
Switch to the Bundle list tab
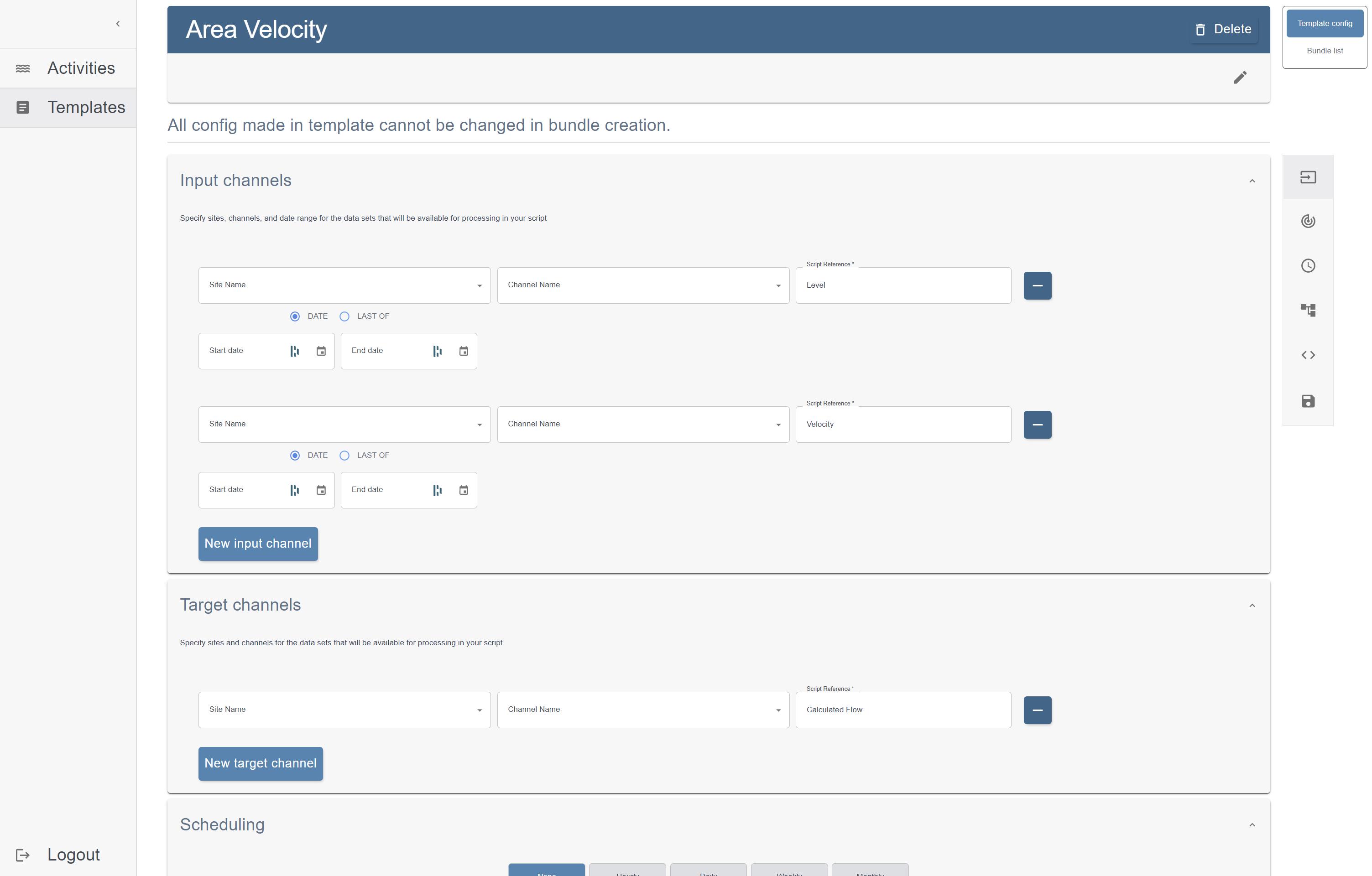point(1324,51)
